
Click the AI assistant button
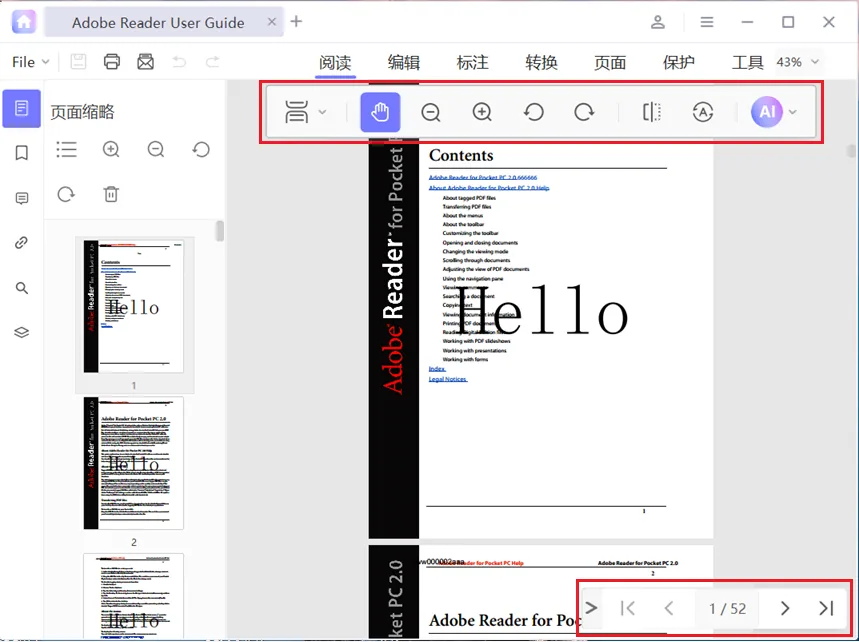(766, 112)
